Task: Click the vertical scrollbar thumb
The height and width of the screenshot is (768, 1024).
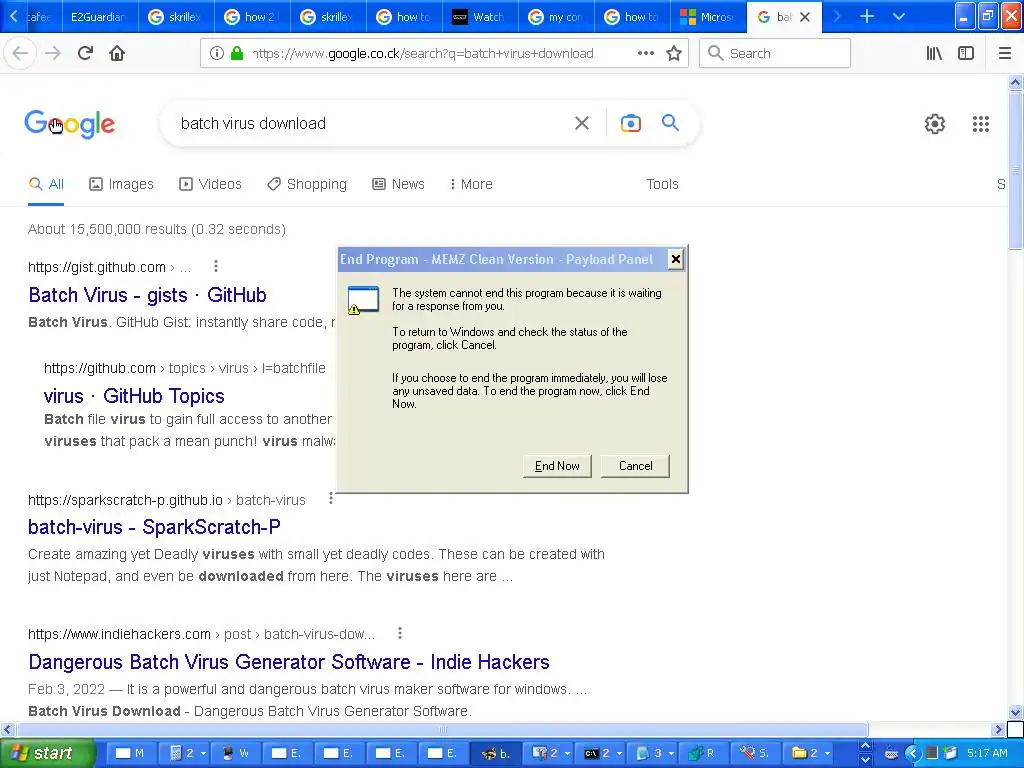Action: [1016, 170]
